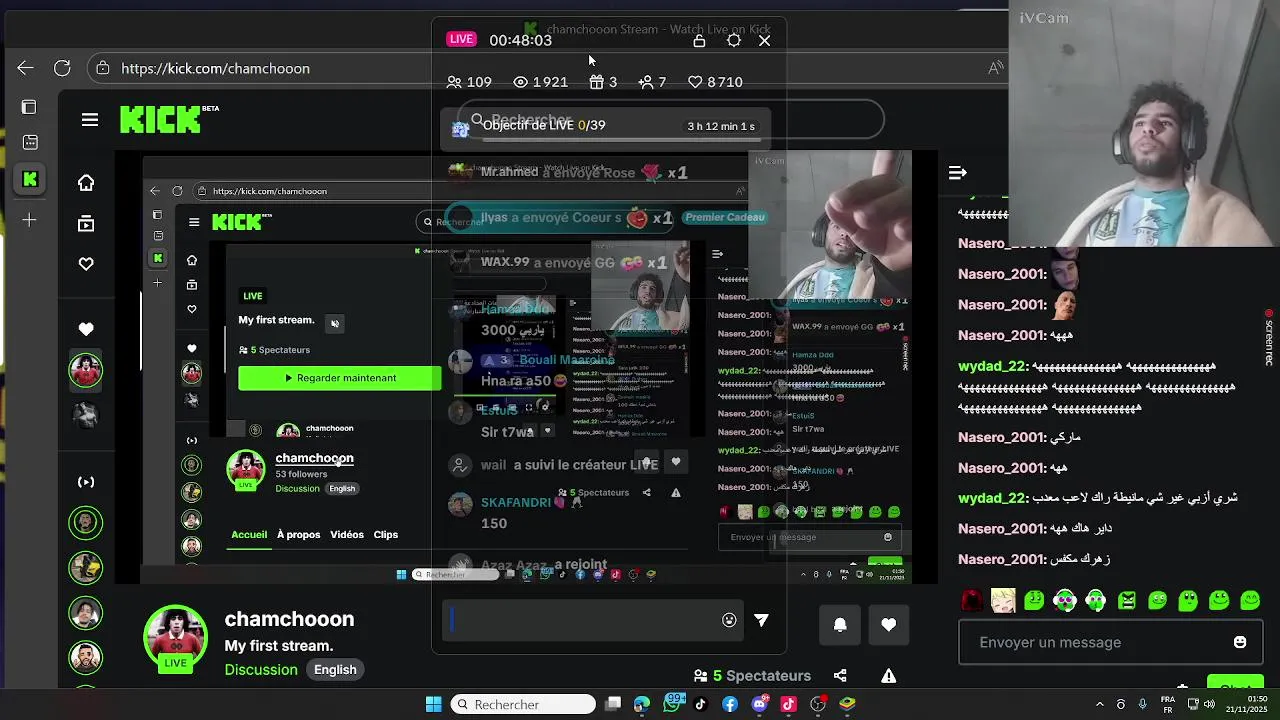Open outline heart Following icon in Kick sidebar

click(x=86, y=264)
